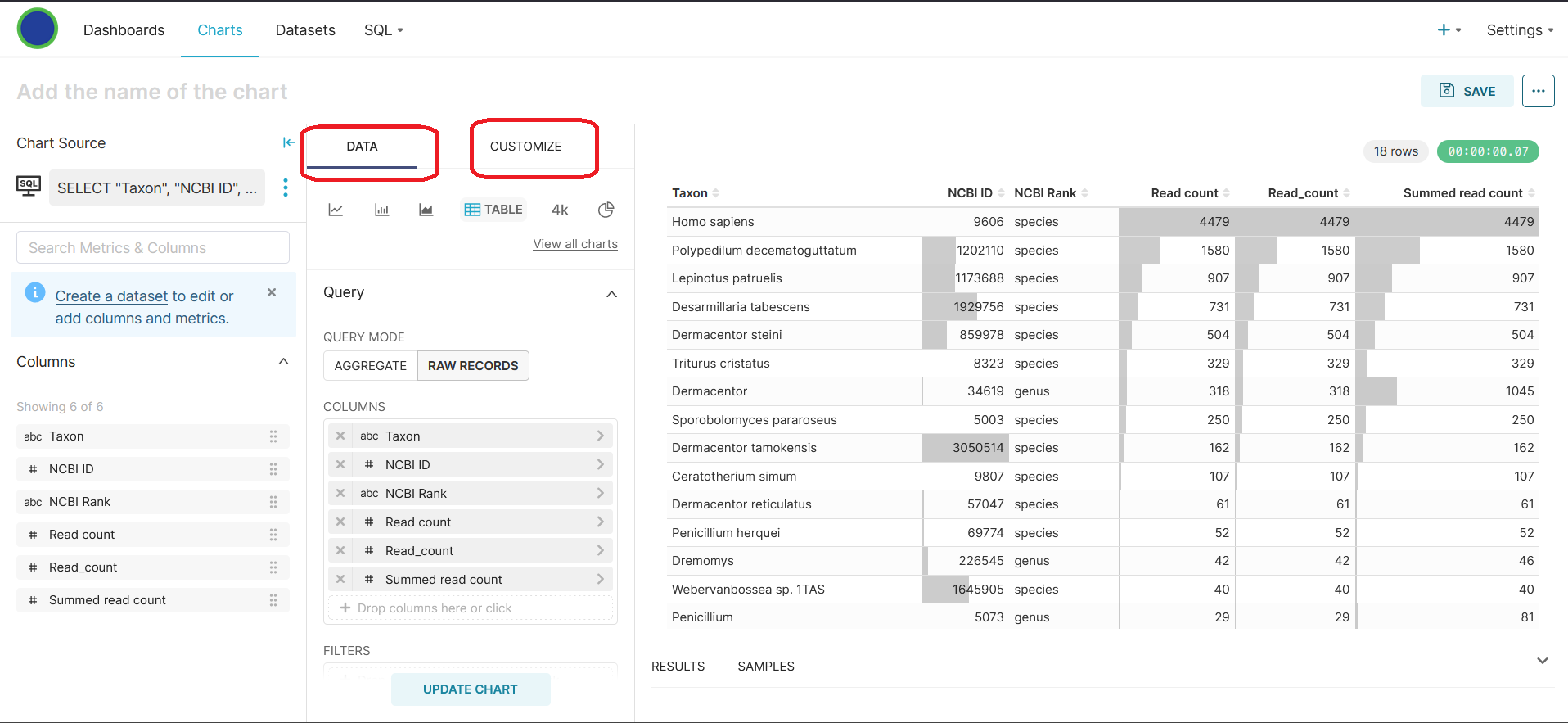Click the 18 rows badge
The width and height of the screenshot is (1568, 723).
click(x=1396, y=151)
